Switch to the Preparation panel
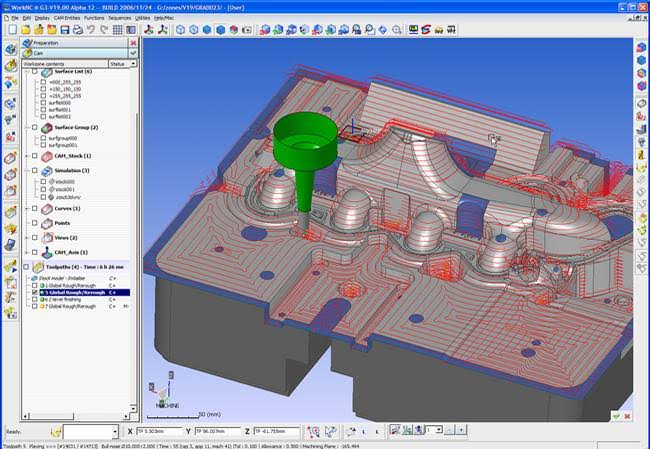 pyautogui.click(x=75, y=43)
